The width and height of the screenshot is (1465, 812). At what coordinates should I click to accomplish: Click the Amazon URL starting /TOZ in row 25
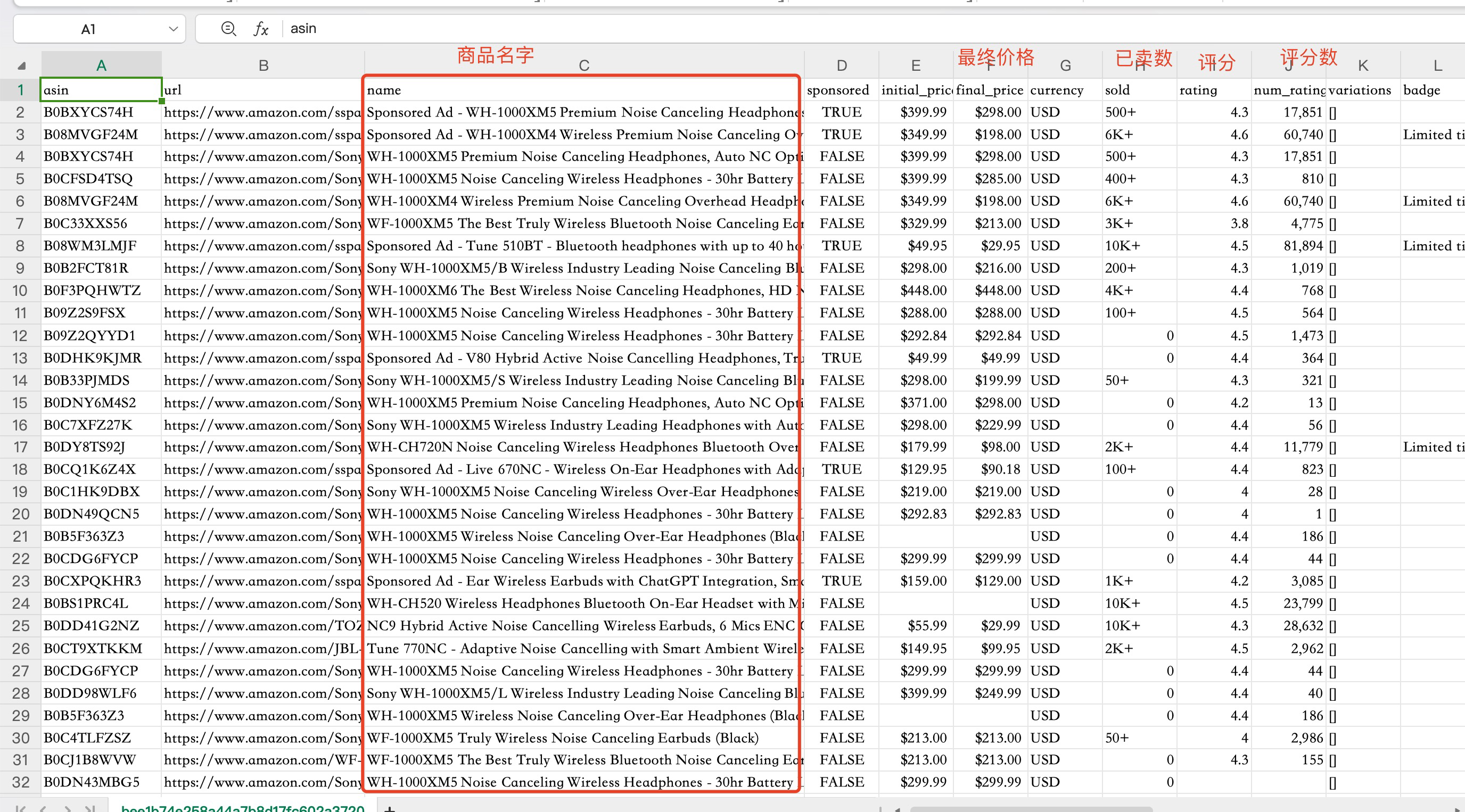click(x=263, y=625)
